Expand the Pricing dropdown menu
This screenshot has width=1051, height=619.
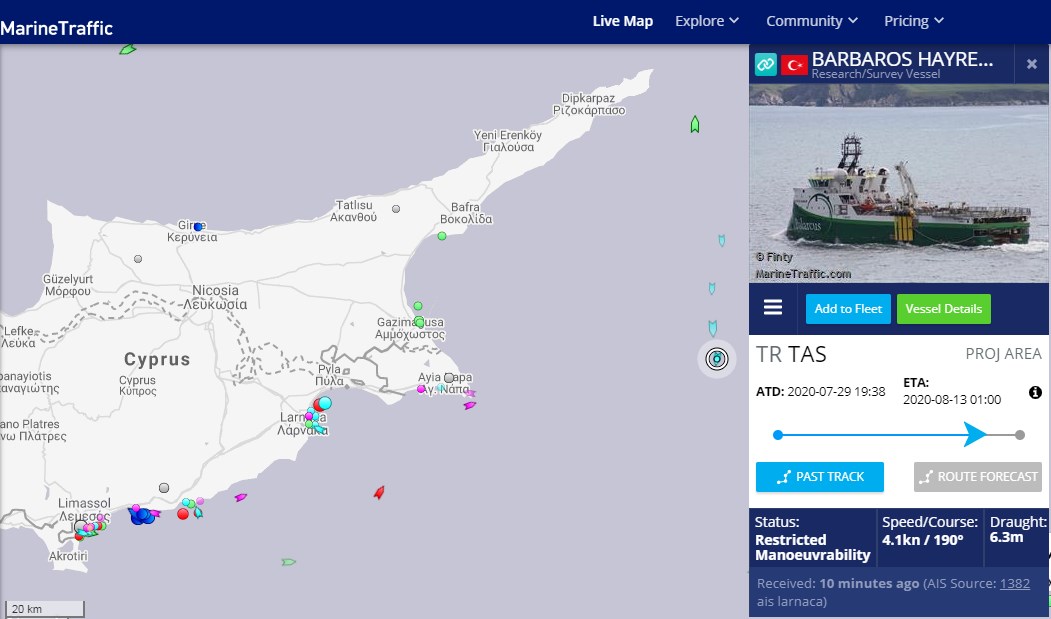point(914,21)
